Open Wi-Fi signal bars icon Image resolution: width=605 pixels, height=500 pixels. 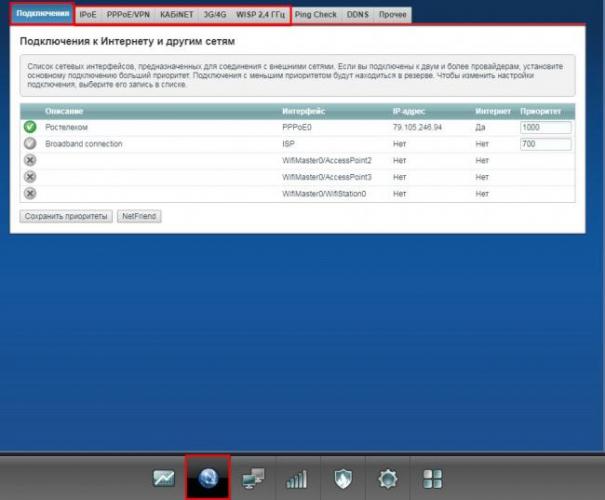point(297,479)
